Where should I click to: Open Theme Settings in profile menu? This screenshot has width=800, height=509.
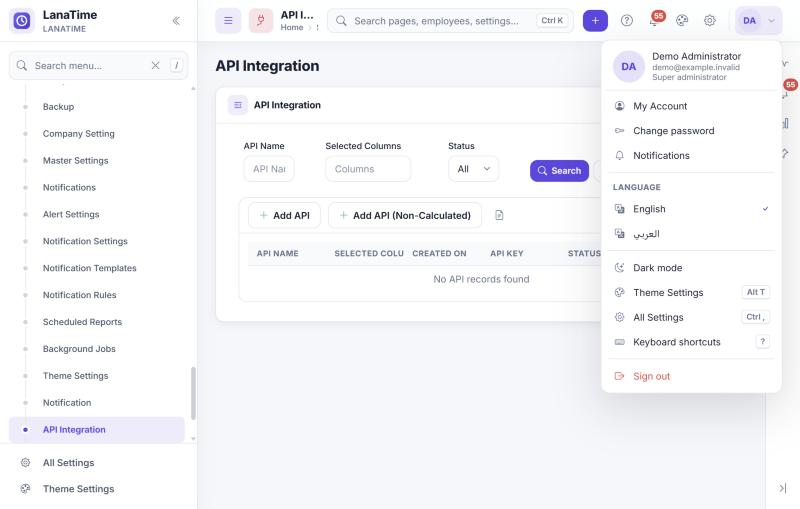(691, 293)
